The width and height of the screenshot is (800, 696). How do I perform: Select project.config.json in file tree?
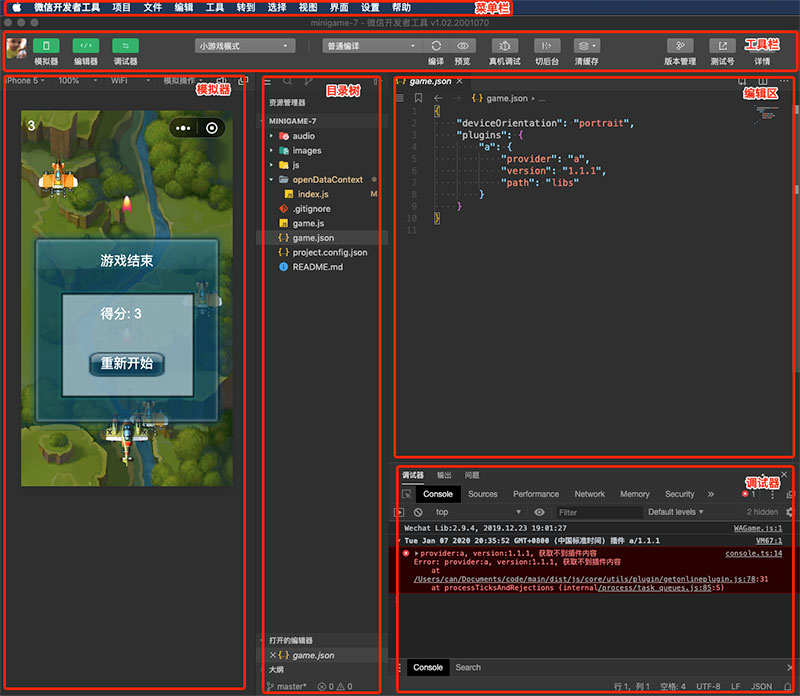pos(329,253)
